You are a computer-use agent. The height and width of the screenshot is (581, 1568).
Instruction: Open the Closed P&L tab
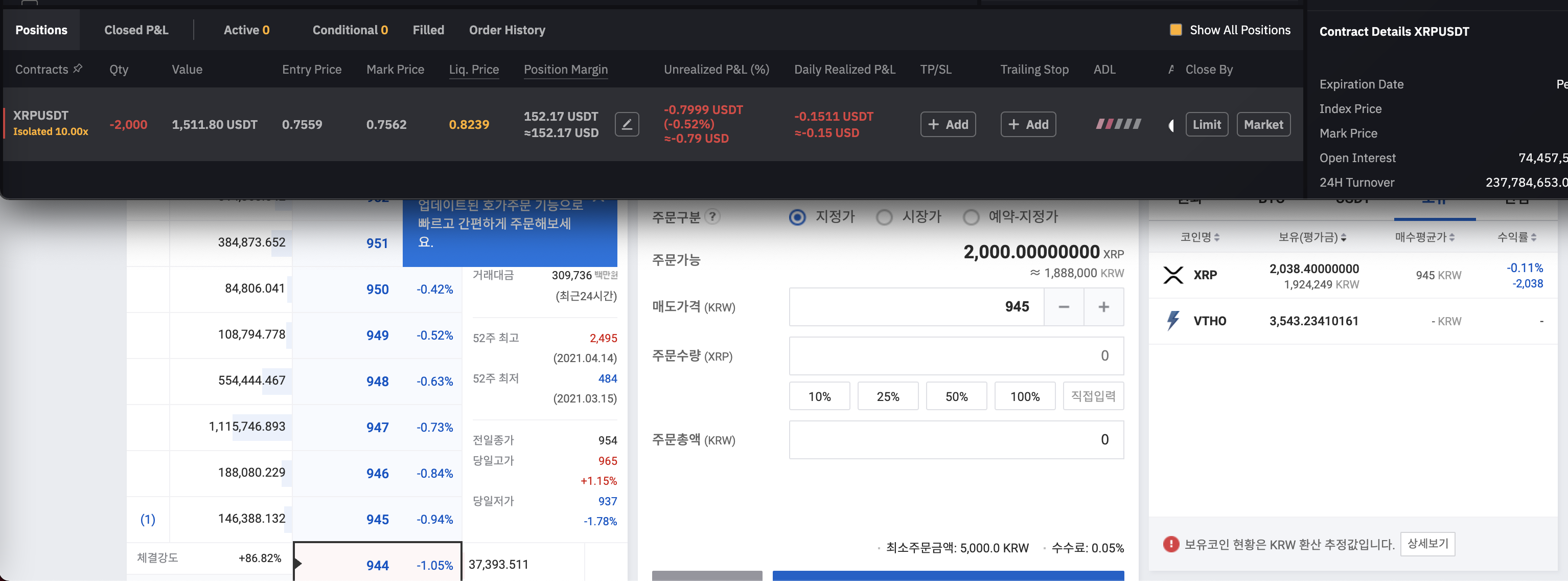[136, 30]
